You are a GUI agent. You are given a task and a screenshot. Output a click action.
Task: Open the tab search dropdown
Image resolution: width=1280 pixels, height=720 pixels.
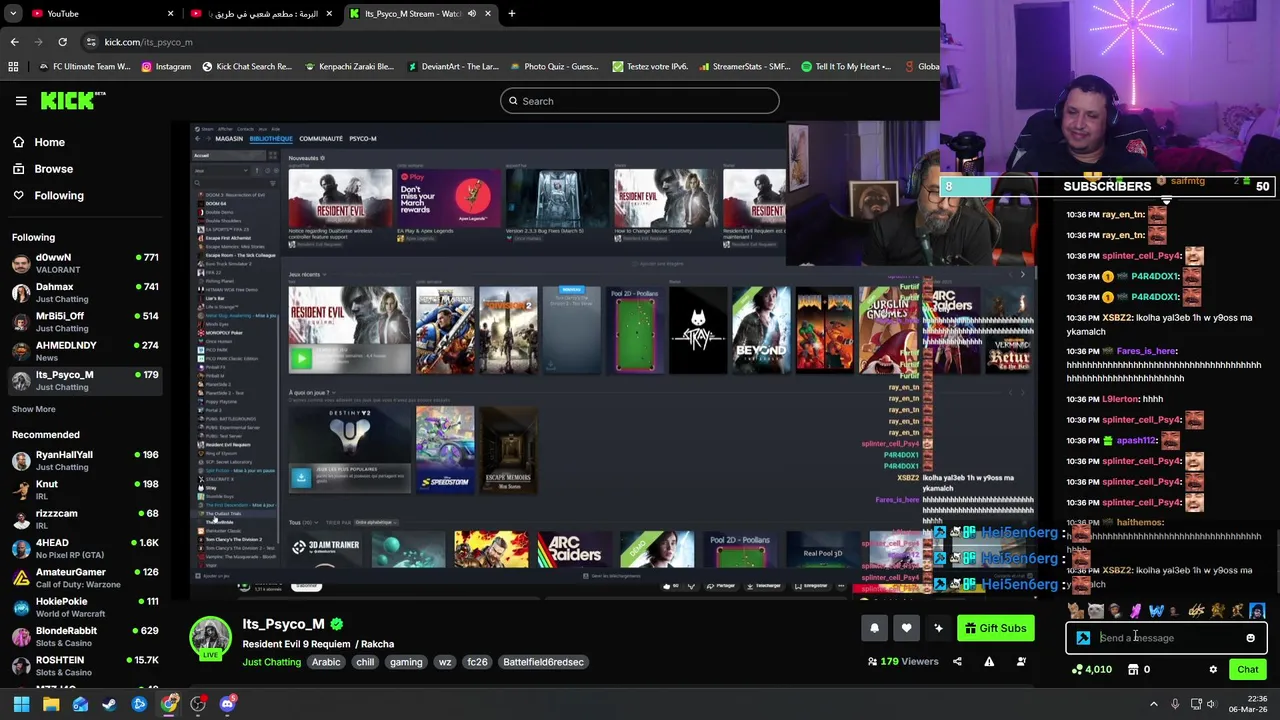pyautogui.click(x=13, y=14)
